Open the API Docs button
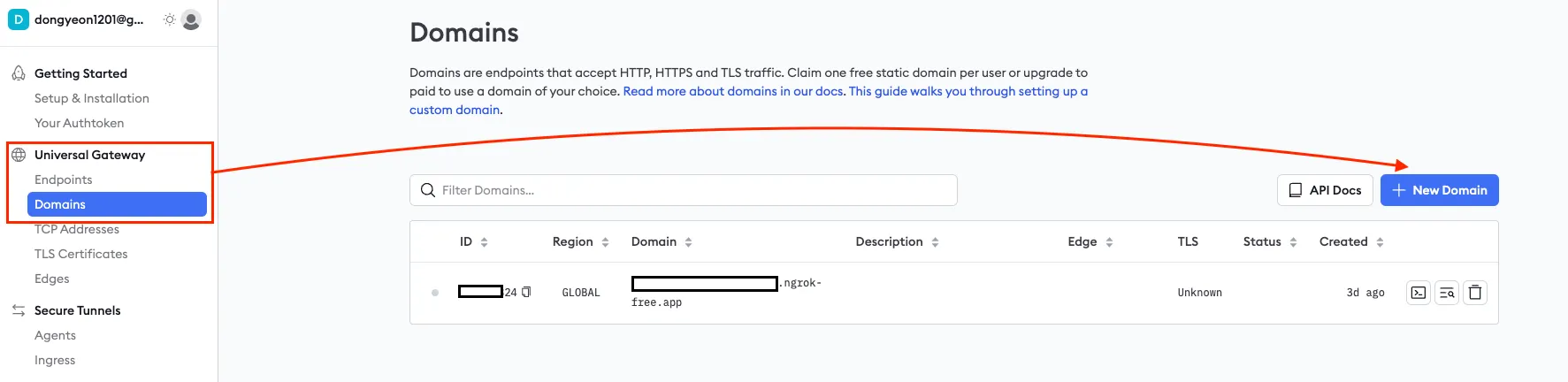The width and height of the screenshot is (1568, 382). [x=1324, y=190]
